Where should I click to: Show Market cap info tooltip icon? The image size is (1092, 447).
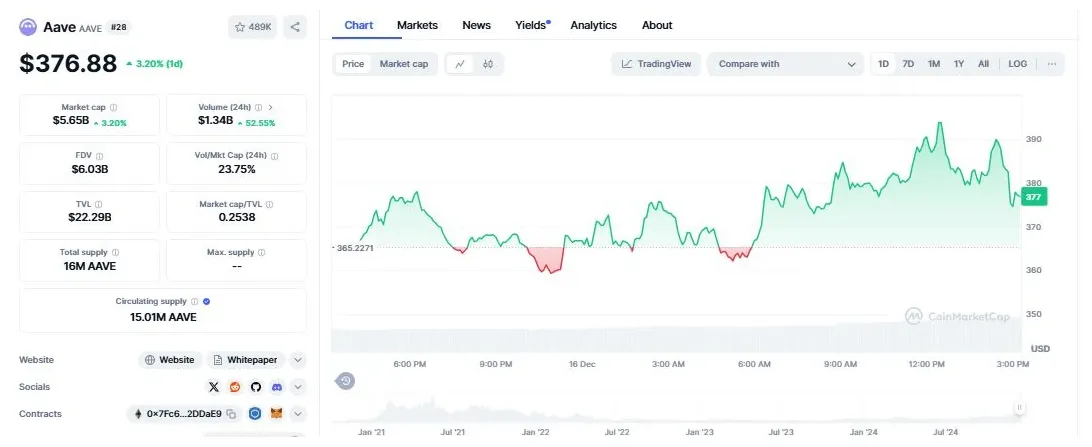click(x=114, y=108)
